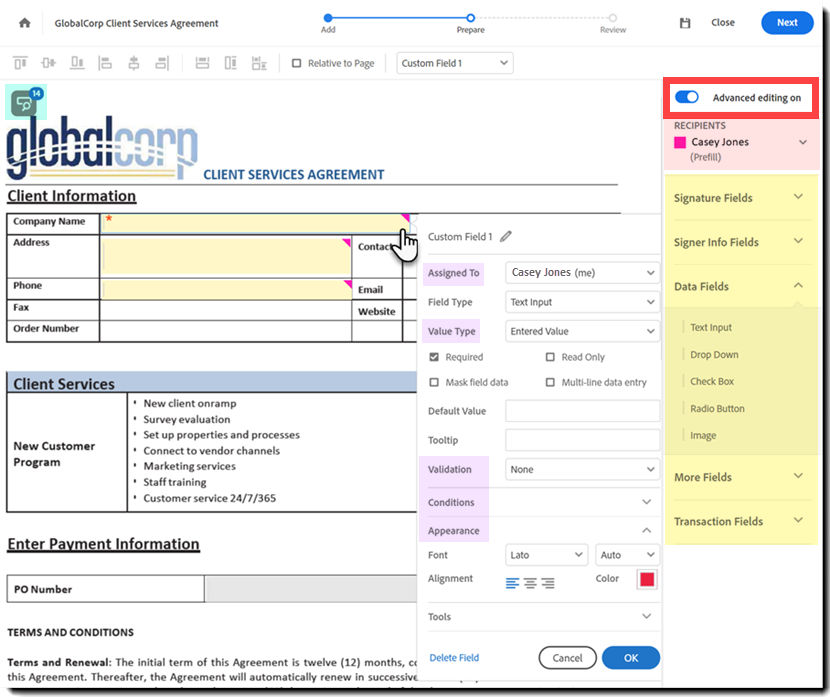
Task: Align selected fields to left edge
Action: (x=105, y=63)
